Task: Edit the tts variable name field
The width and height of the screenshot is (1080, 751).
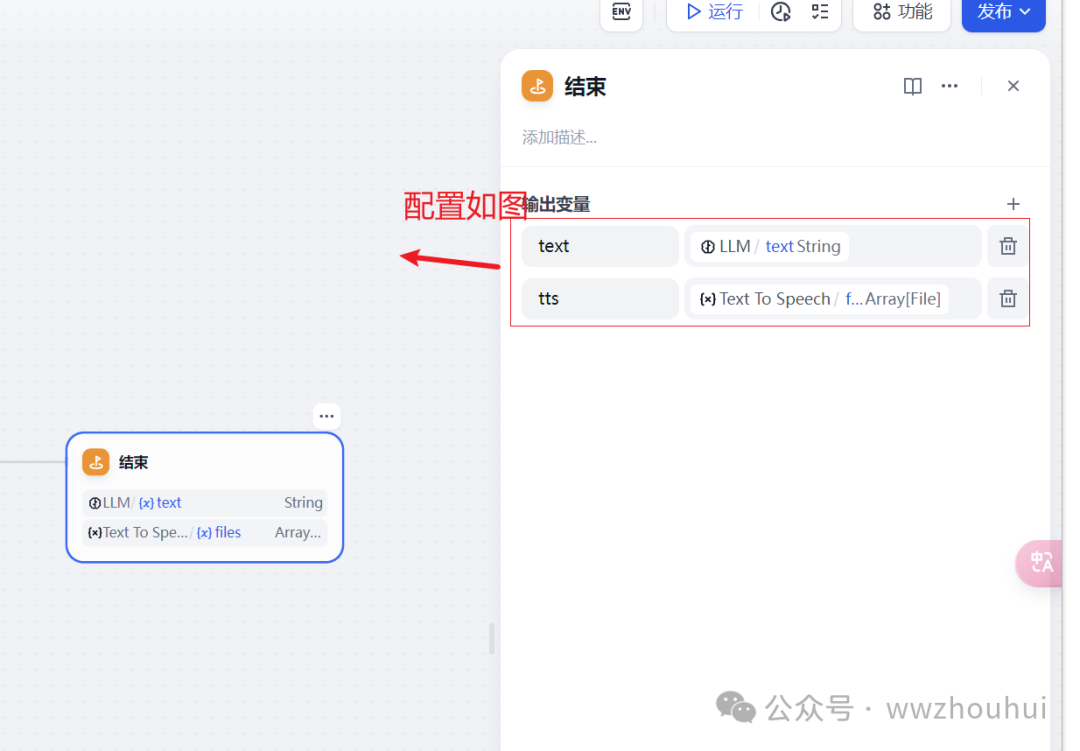Action: pyautogui.click(x=600, y=298)
